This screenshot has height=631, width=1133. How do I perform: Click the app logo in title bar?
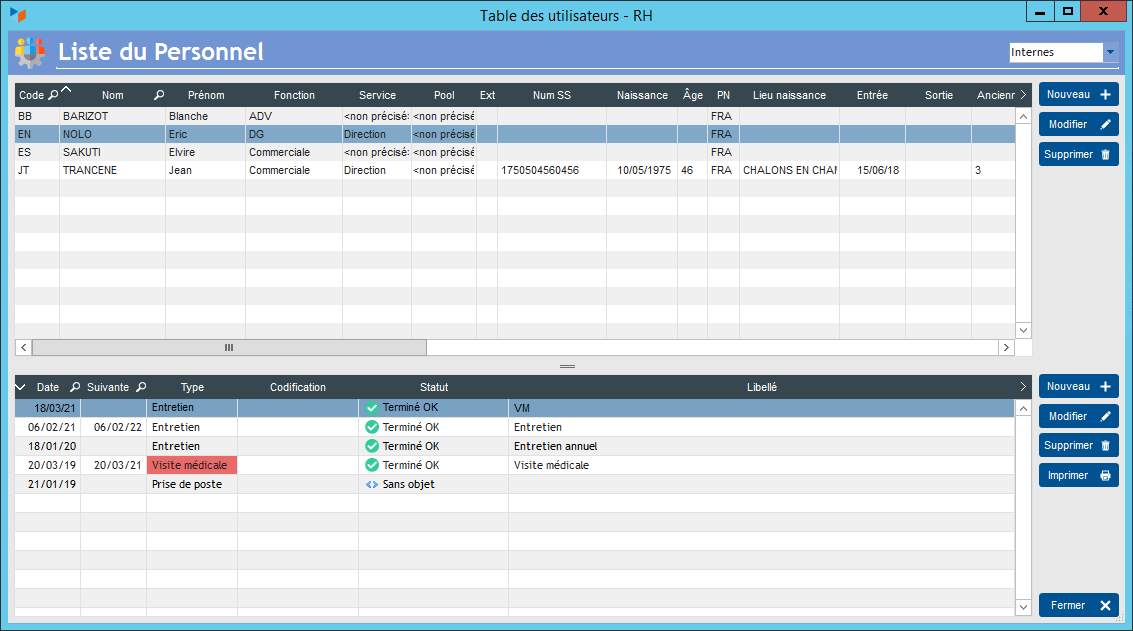[x=18, y=15]
